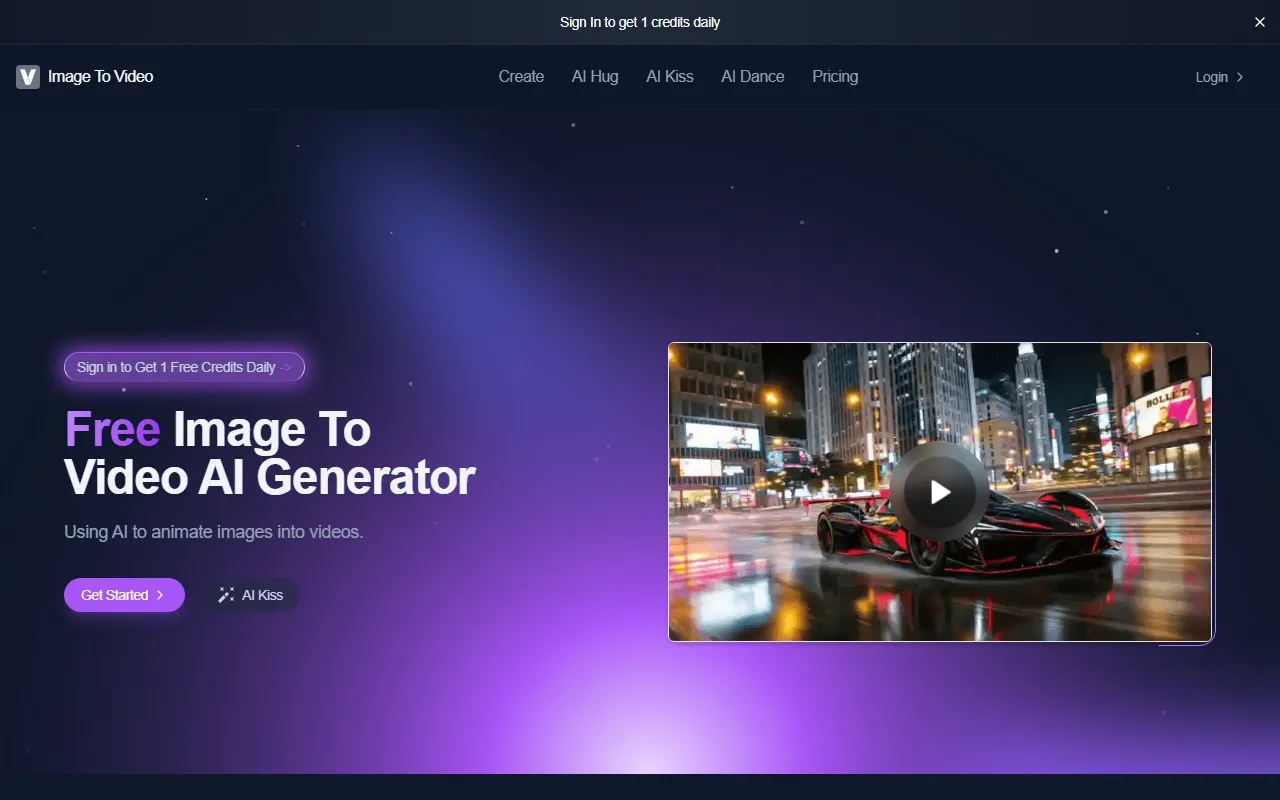
Task: Click the AI Kiss button beside Get Started
Action: coord(252,595)
